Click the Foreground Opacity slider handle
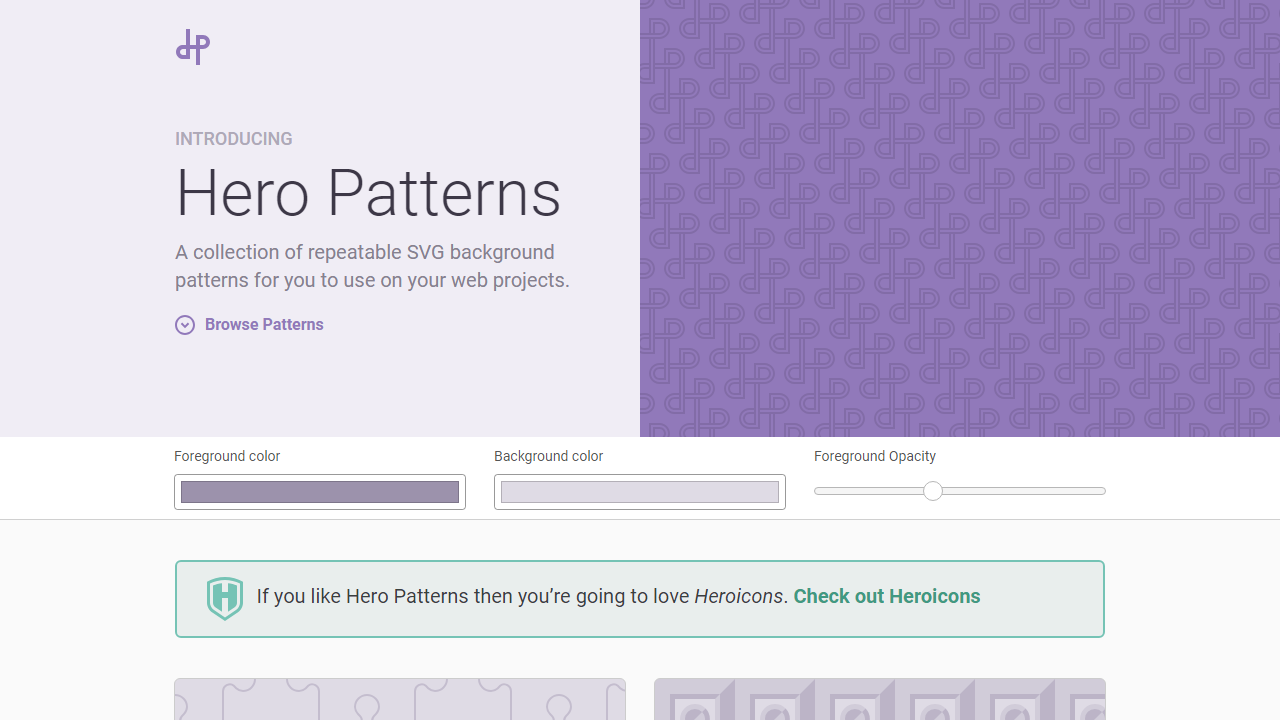Image resolution: width=1280 pixels, height=720 pixels. [933, 491]
